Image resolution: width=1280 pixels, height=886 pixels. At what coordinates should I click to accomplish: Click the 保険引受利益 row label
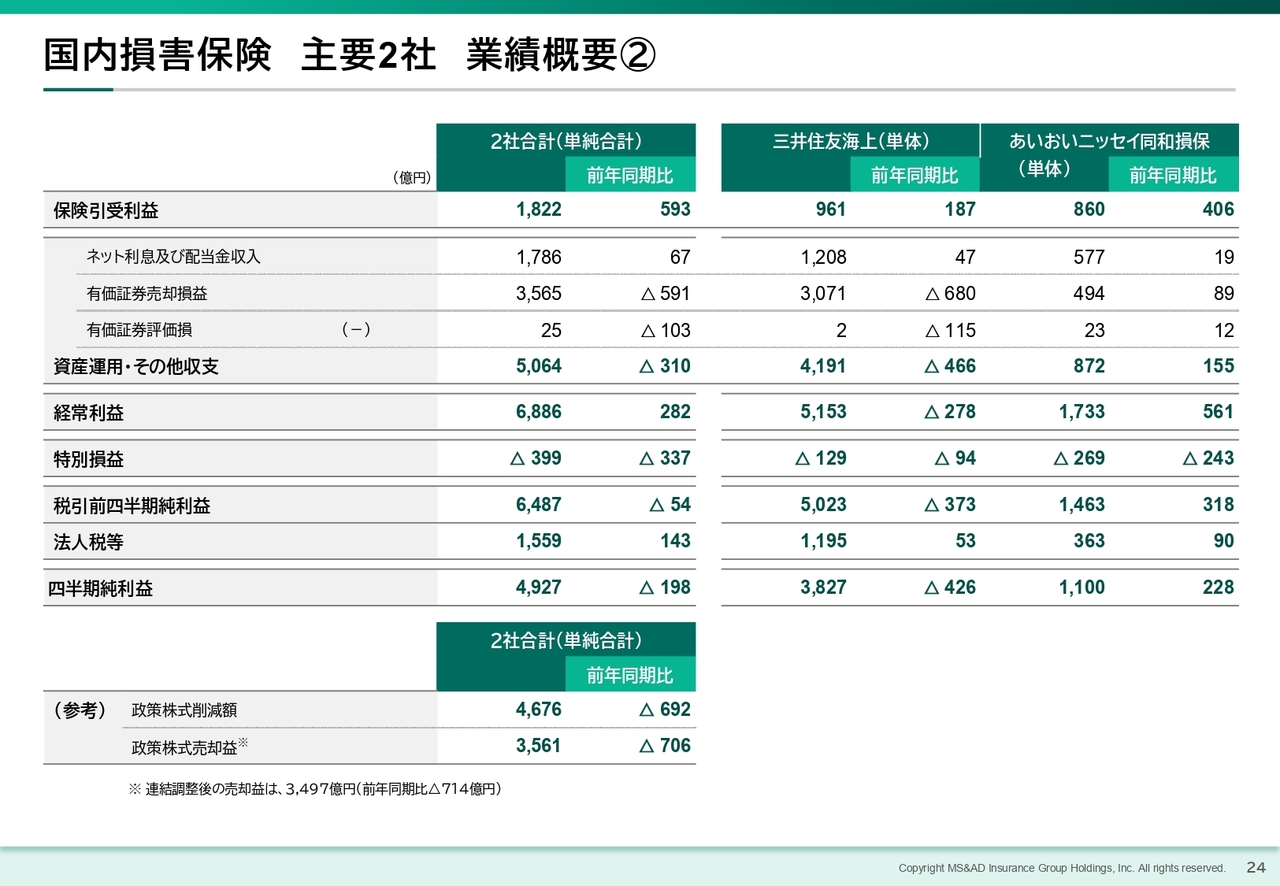106,211
